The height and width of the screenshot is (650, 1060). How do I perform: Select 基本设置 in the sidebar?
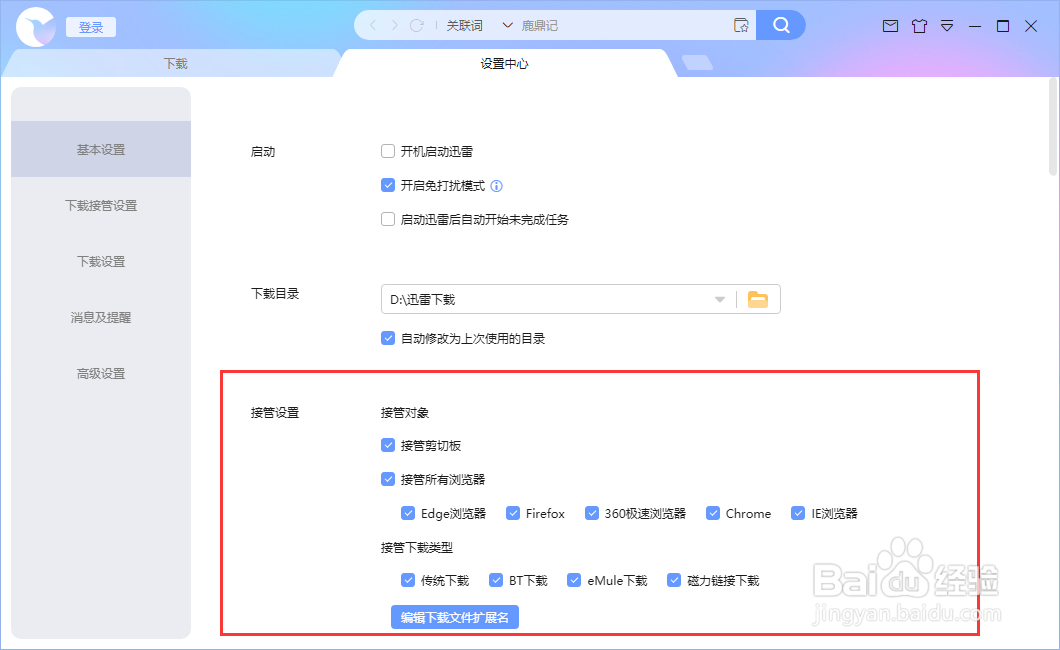pyautogui.click(x=101, y=149)
